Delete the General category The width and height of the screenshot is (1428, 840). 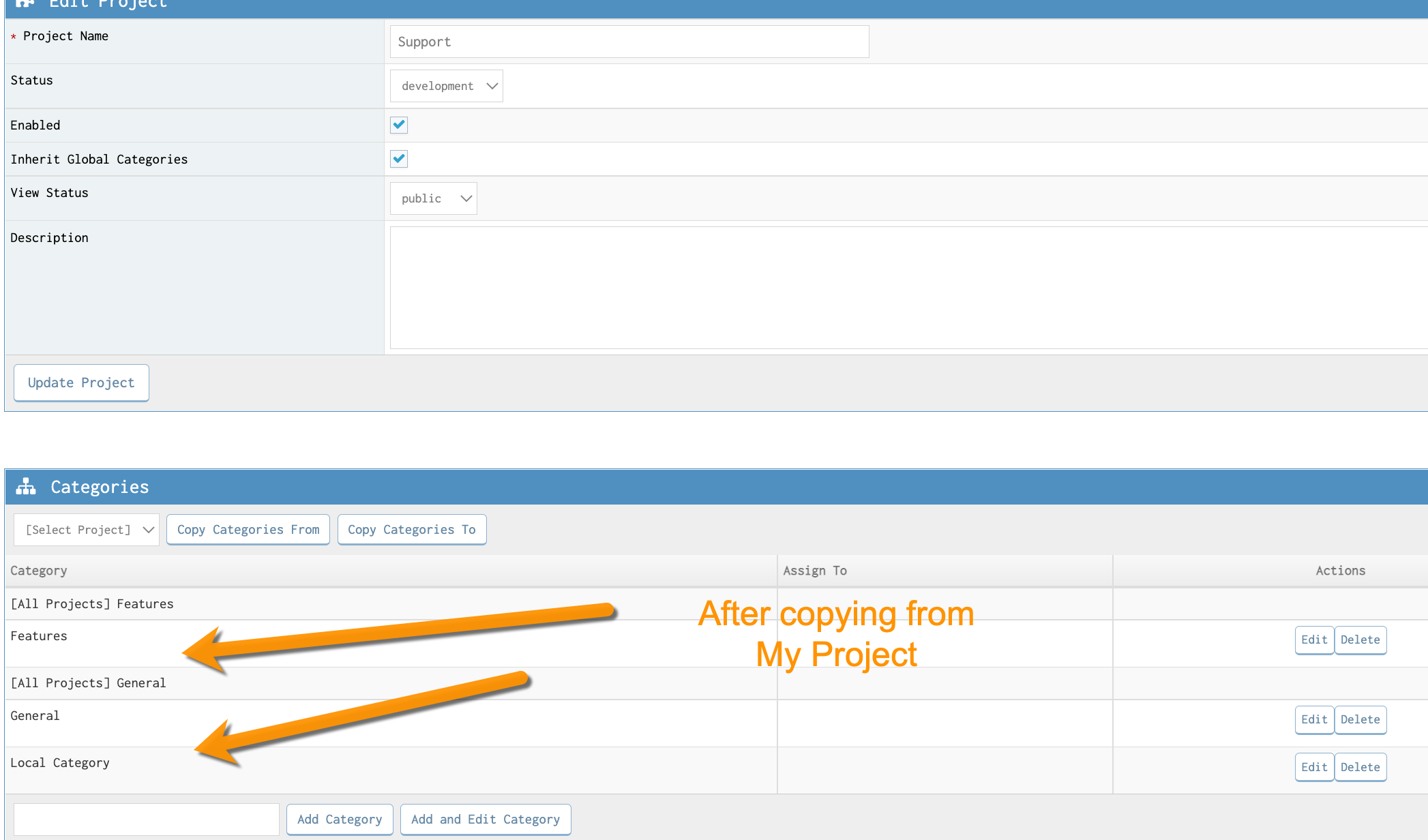(x=1360, y=719)
